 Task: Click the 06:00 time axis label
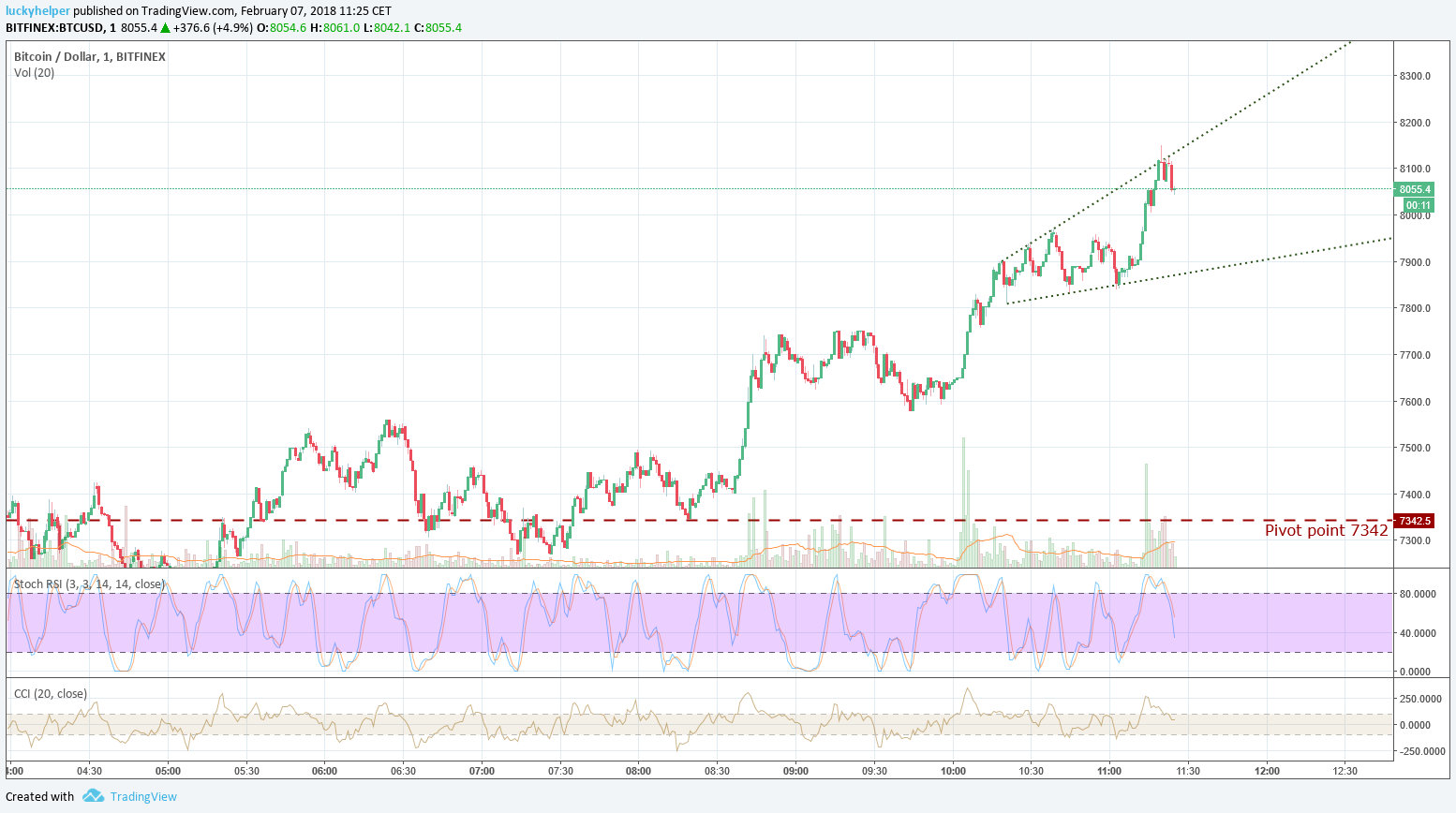[x=324, y=771]
